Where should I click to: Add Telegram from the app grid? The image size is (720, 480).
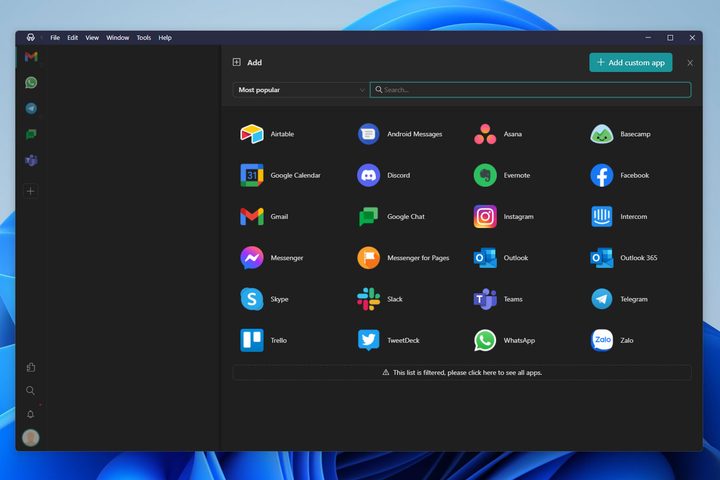(619, 299)
